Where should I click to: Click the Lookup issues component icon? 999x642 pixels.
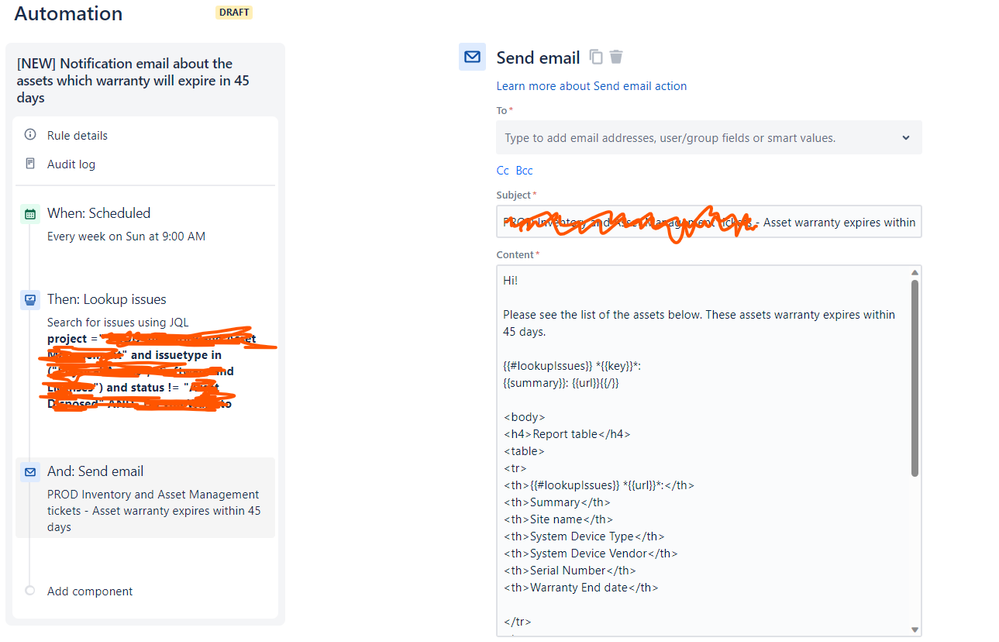28,298
